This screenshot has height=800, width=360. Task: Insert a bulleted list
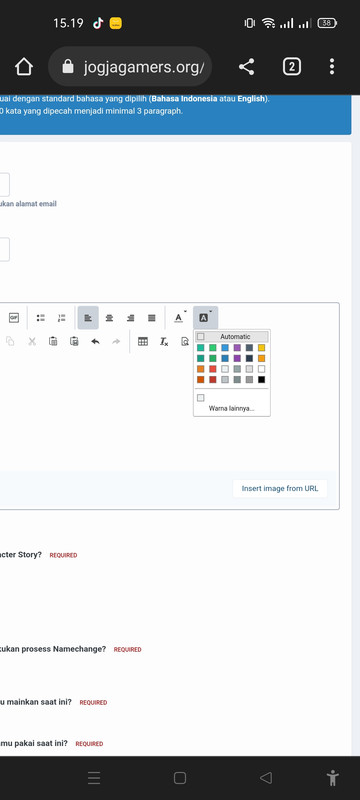point(40,318)
